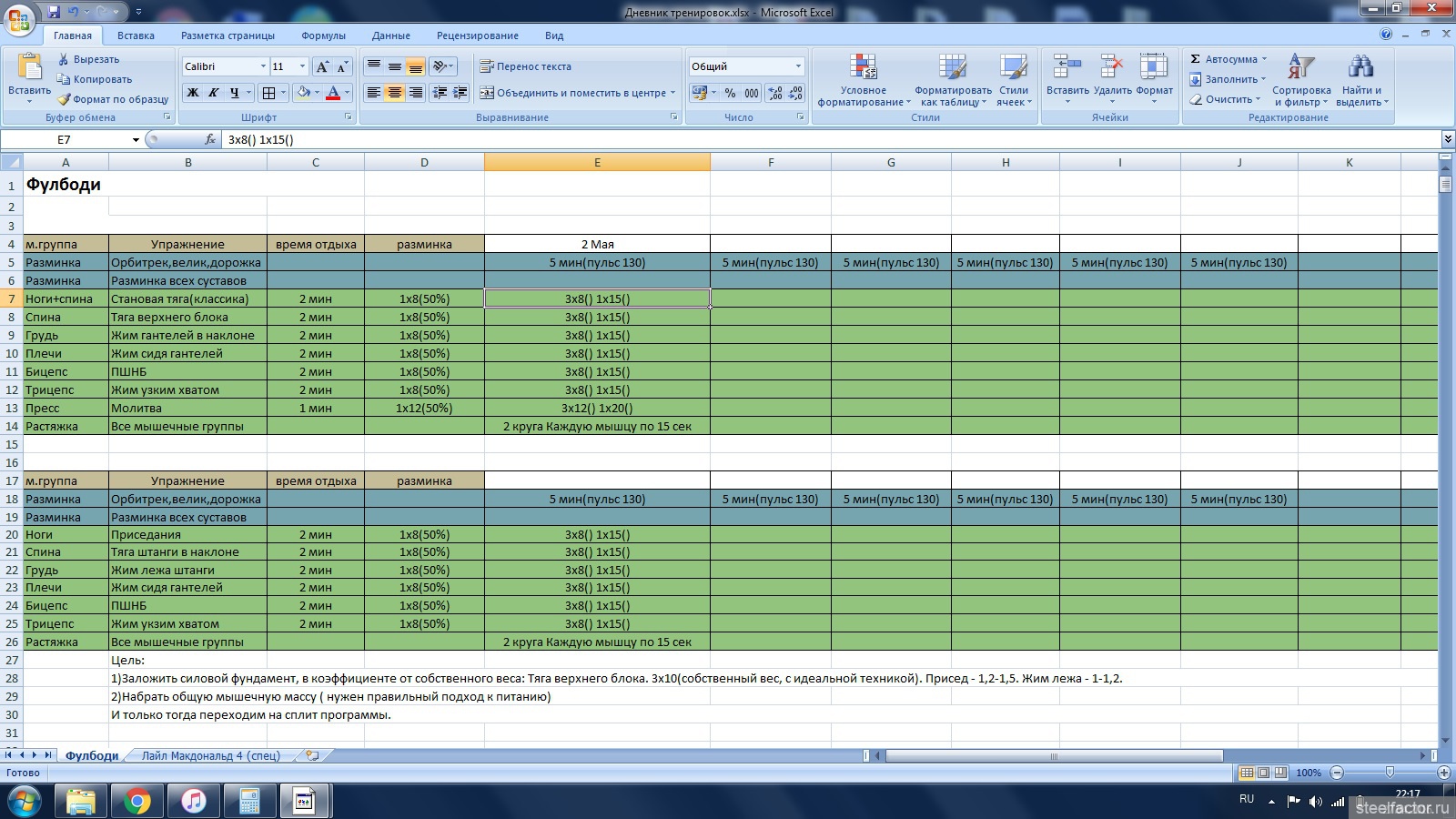Switch to Формулы ribbon tab
This screenshot has height=819, width=1456.
323,35
